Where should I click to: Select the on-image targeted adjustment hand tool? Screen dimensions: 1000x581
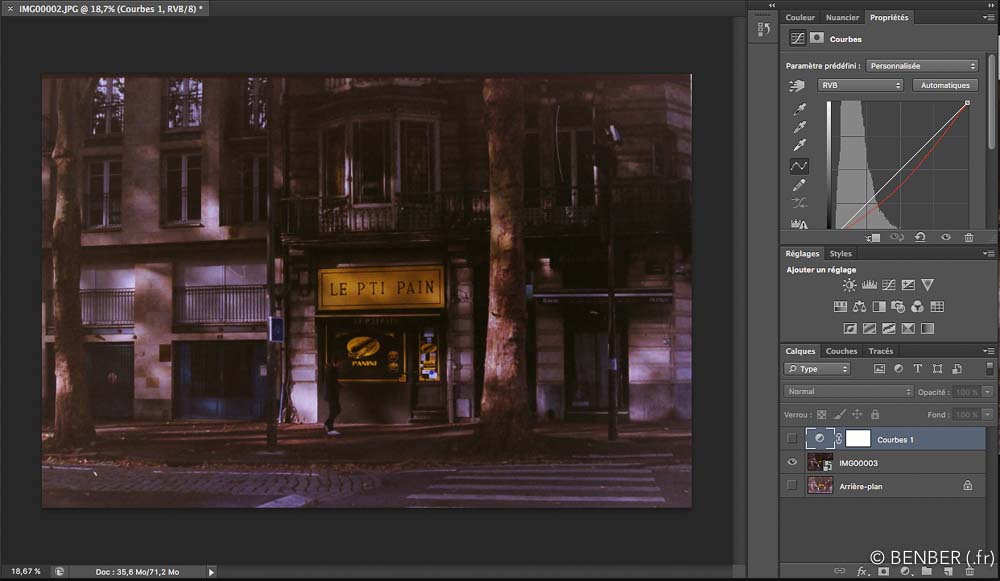coord(797,86)
